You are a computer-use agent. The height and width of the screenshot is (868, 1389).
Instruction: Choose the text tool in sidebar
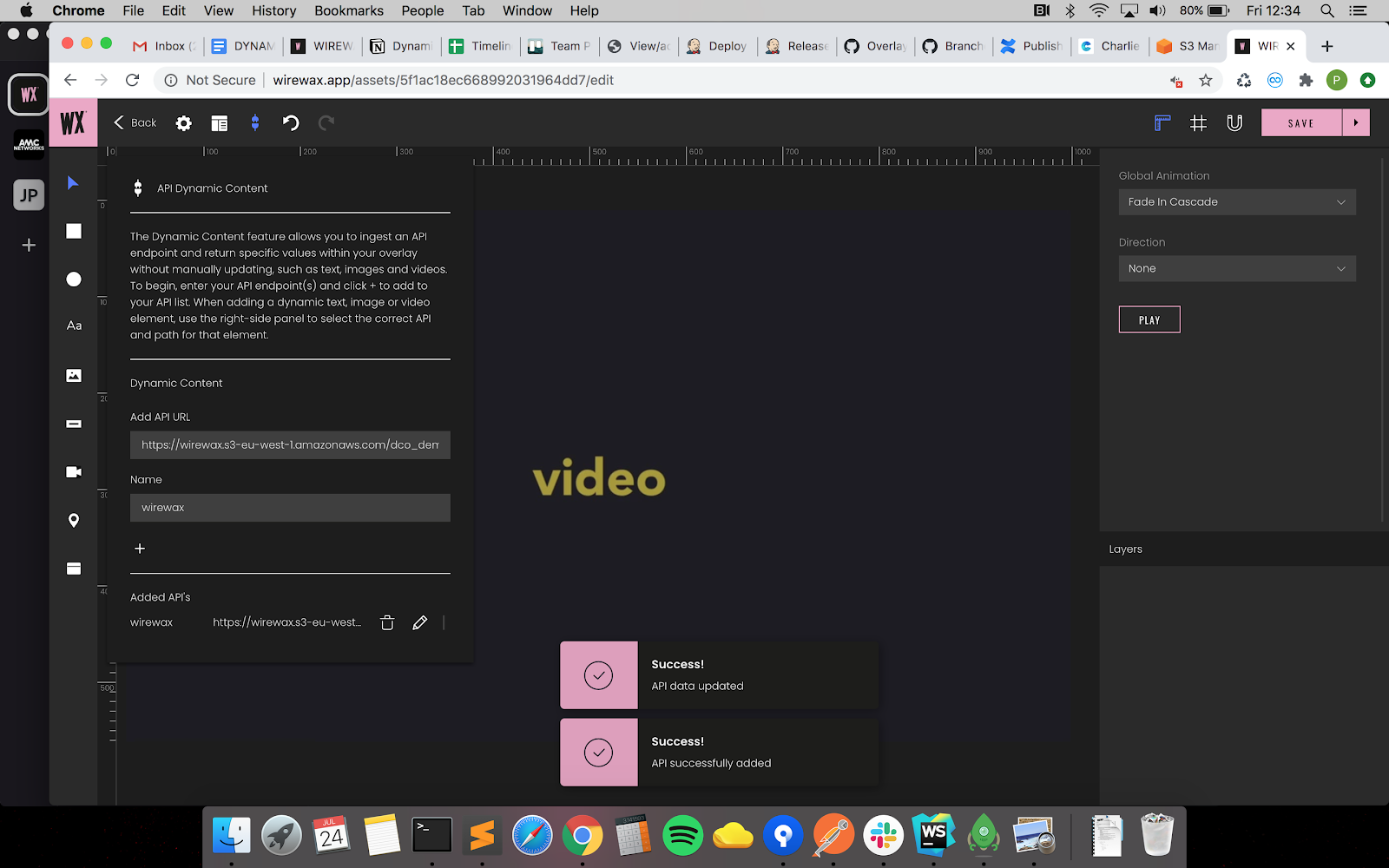74,325
